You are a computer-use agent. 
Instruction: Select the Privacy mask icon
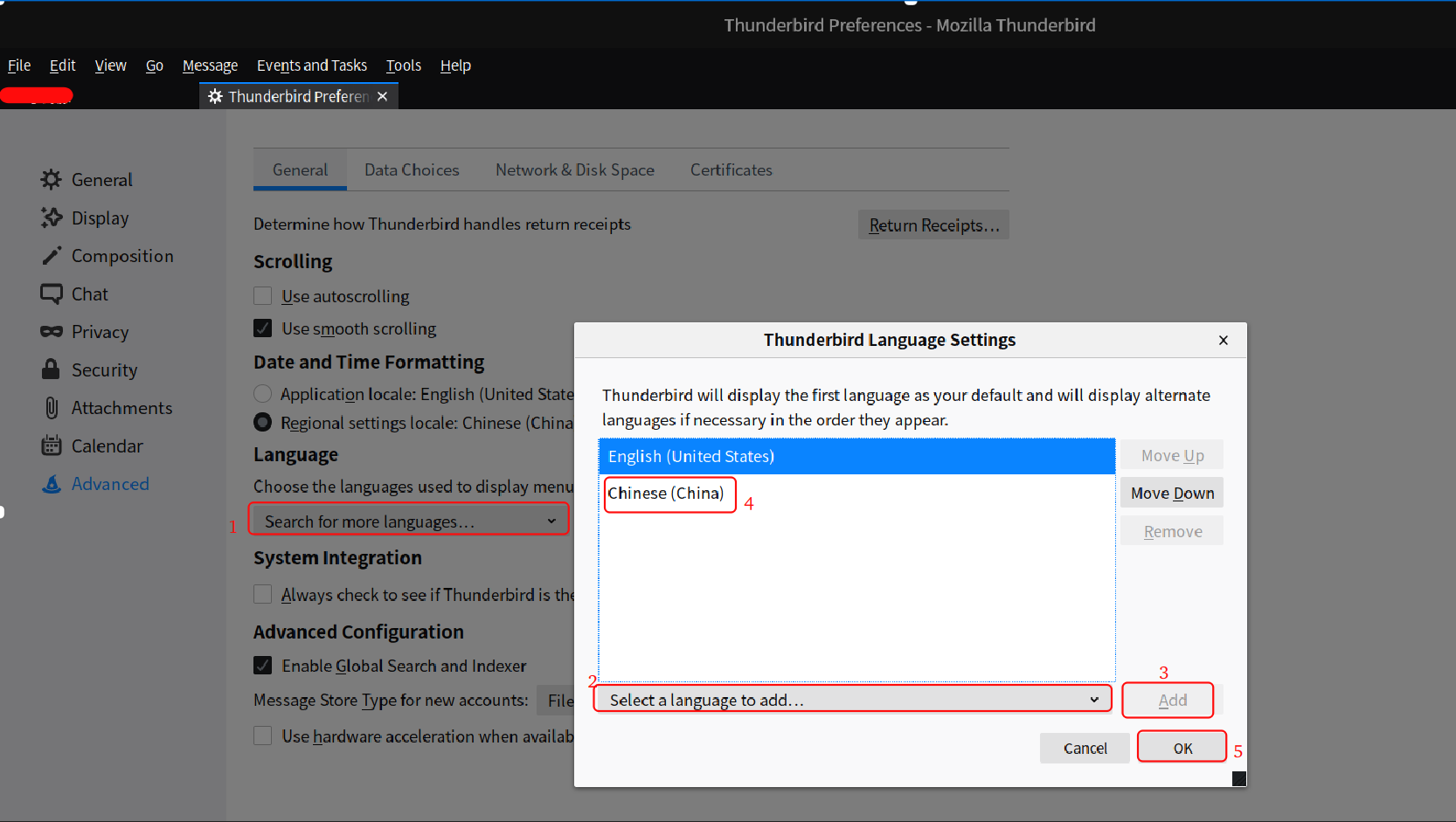(52, 332)
